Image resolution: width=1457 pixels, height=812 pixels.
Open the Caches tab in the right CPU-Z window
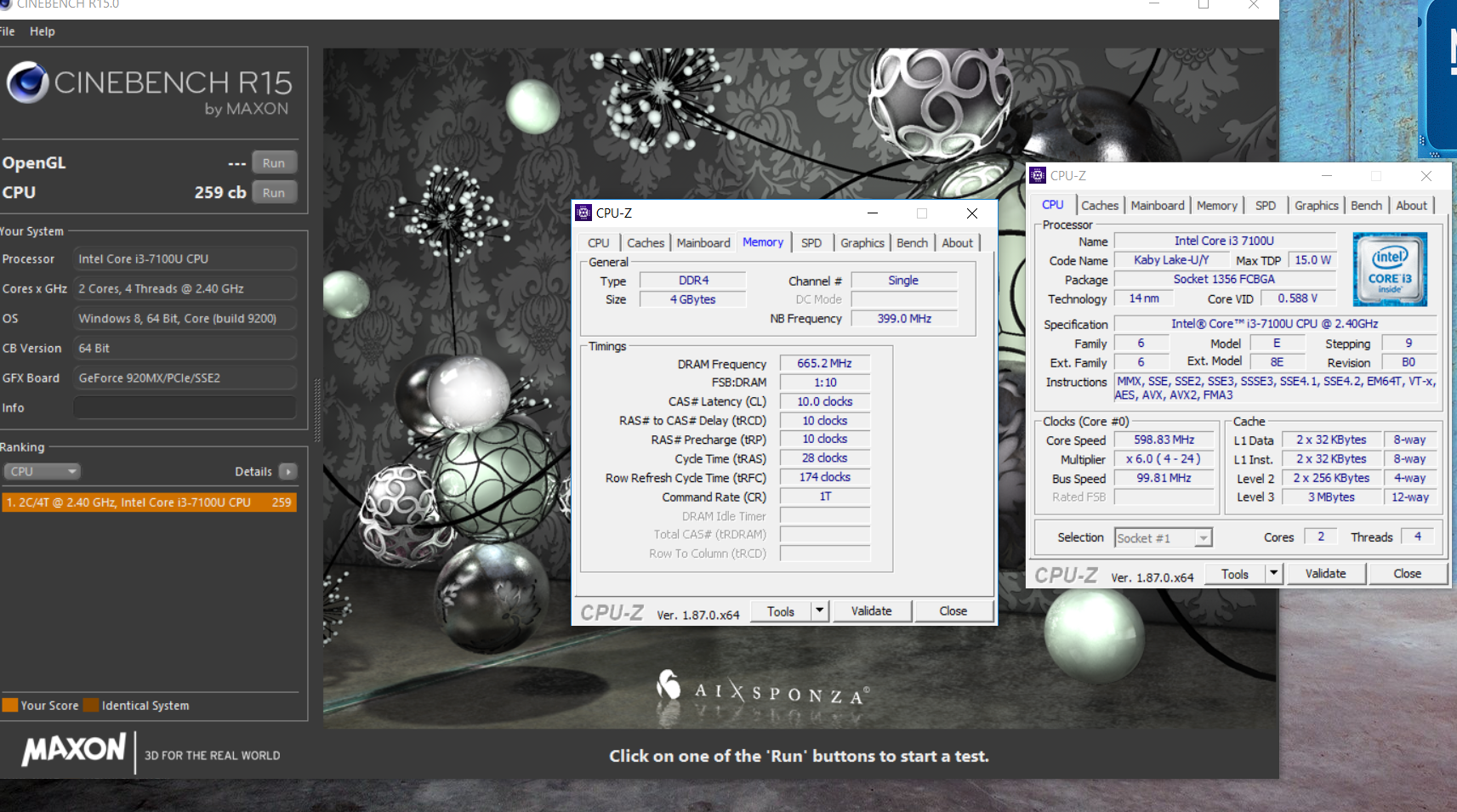pos(1100,206)
